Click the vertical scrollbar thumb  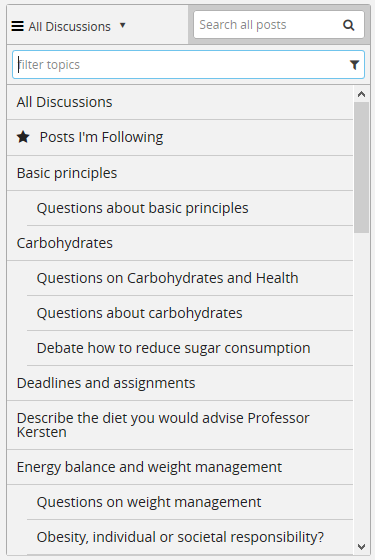pyautogui.click(x=361, y=168)
